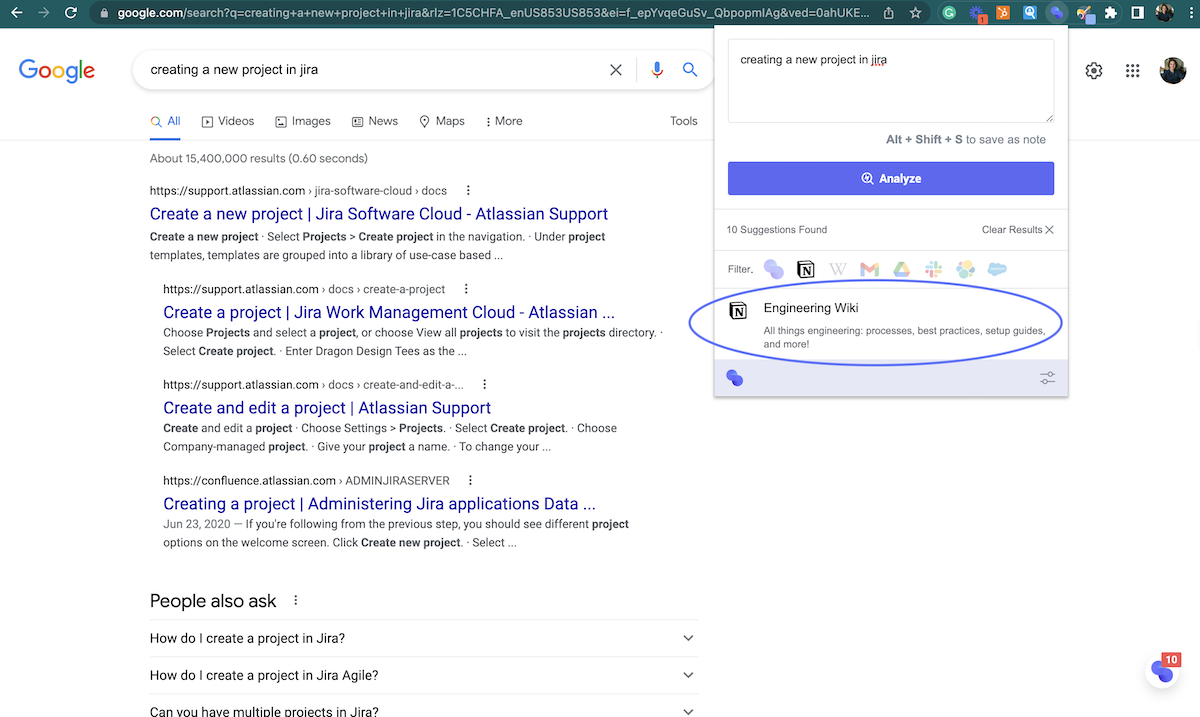Open the blue magnifier extension icon
This screenshot has width=1200, height=717.
(1029, 13)
